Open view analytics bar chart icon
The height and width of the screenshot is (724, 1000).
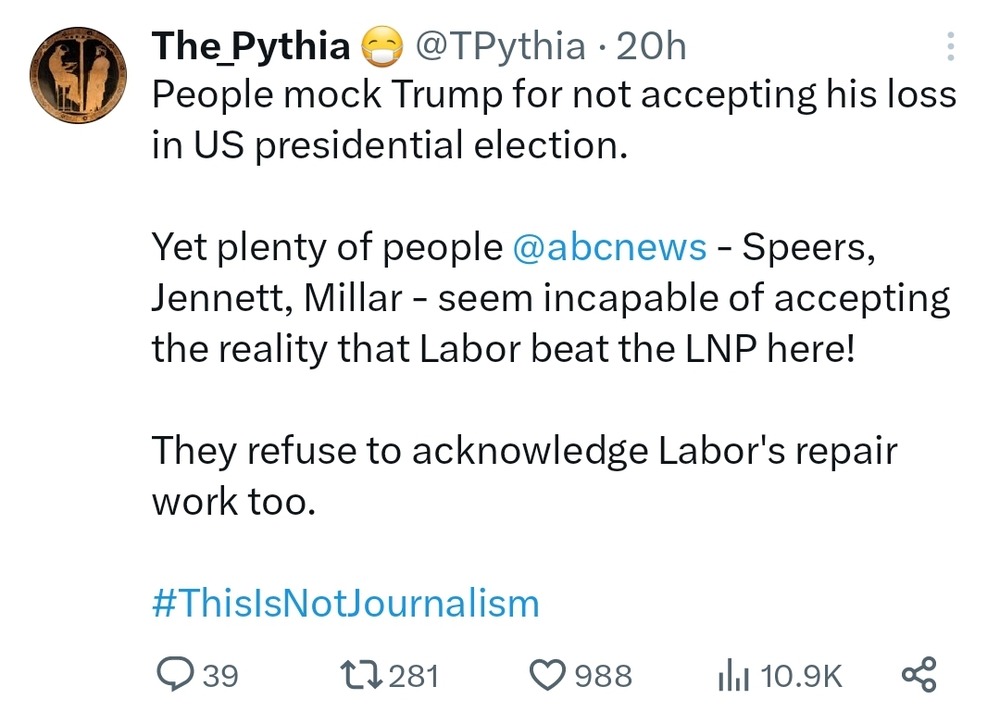731,676
